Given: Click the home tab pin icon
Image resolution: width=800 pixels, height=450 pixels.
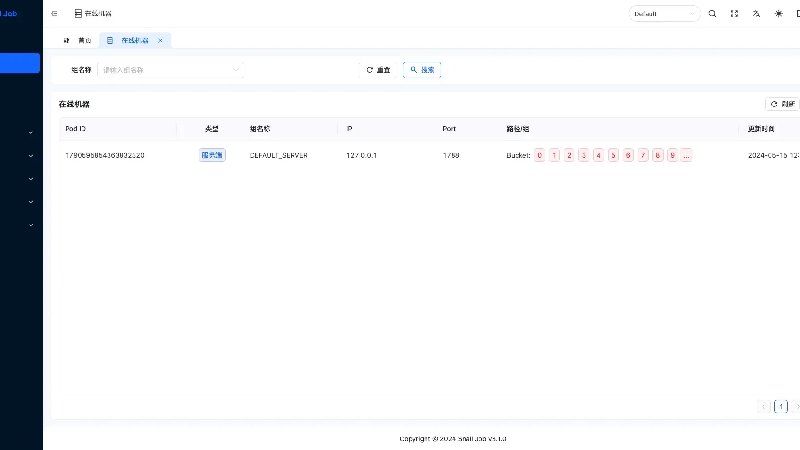Looking at the screenshot, I should point(66,40).
